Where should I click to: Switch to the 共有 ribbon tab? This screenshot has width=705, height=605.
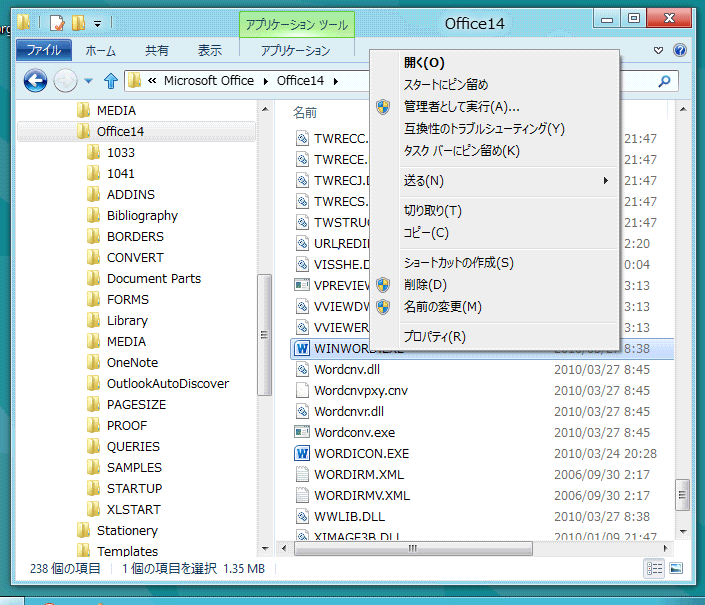[156, 50]
